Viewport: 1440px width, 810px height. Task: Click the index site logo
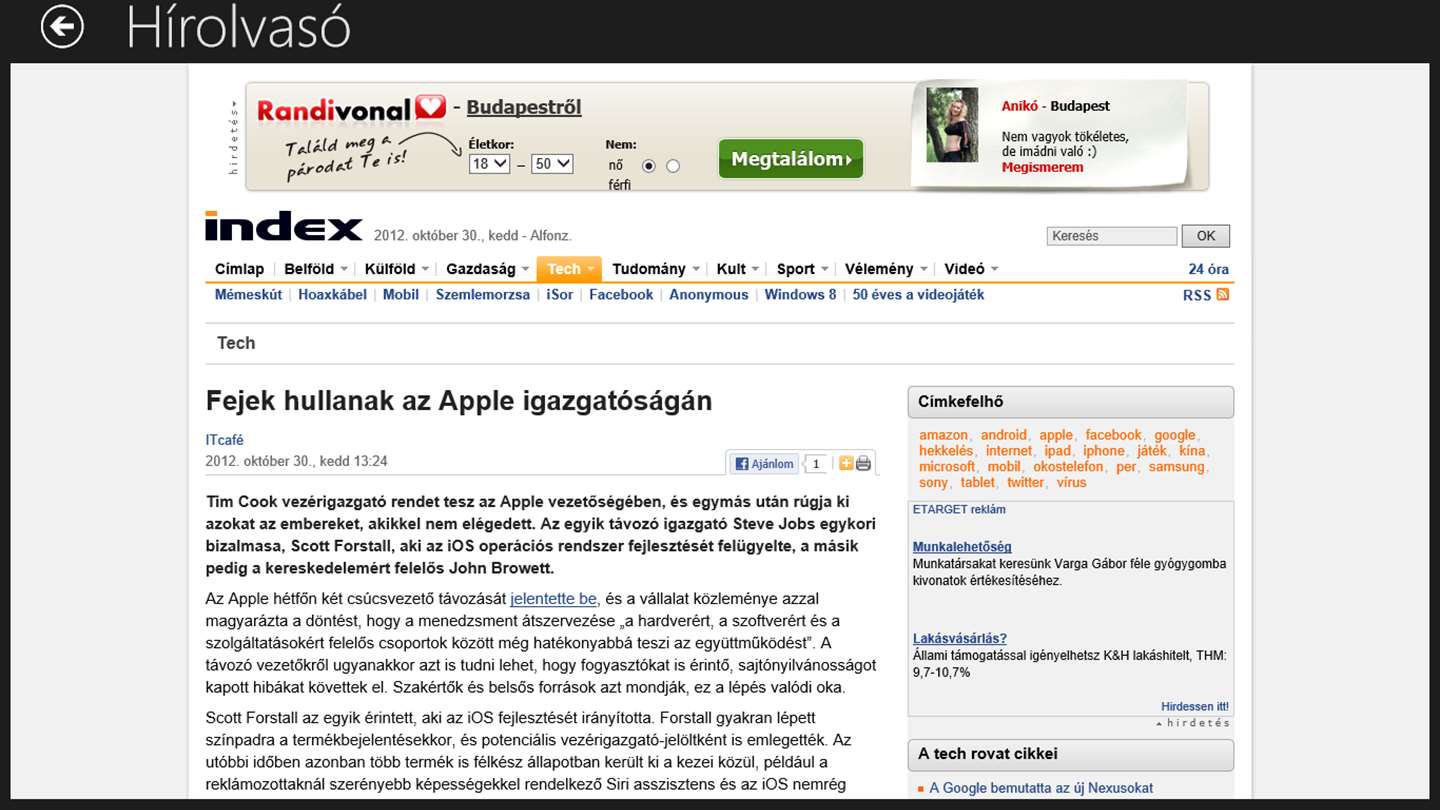click(x=284, y=227)
